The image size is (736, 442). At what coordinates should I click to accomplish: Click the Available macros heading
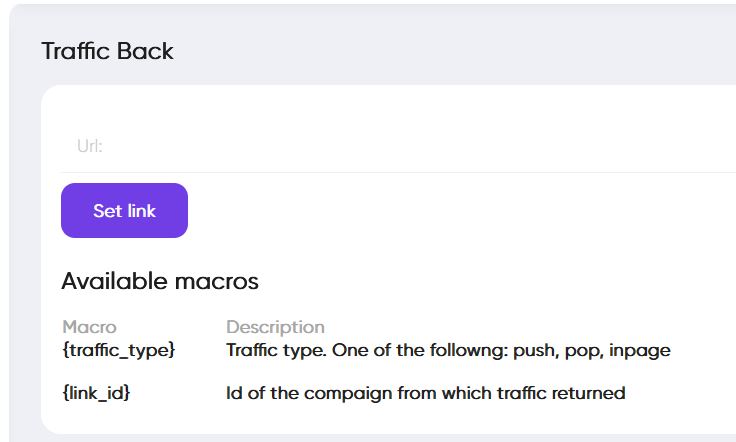[x=160, y=282]
